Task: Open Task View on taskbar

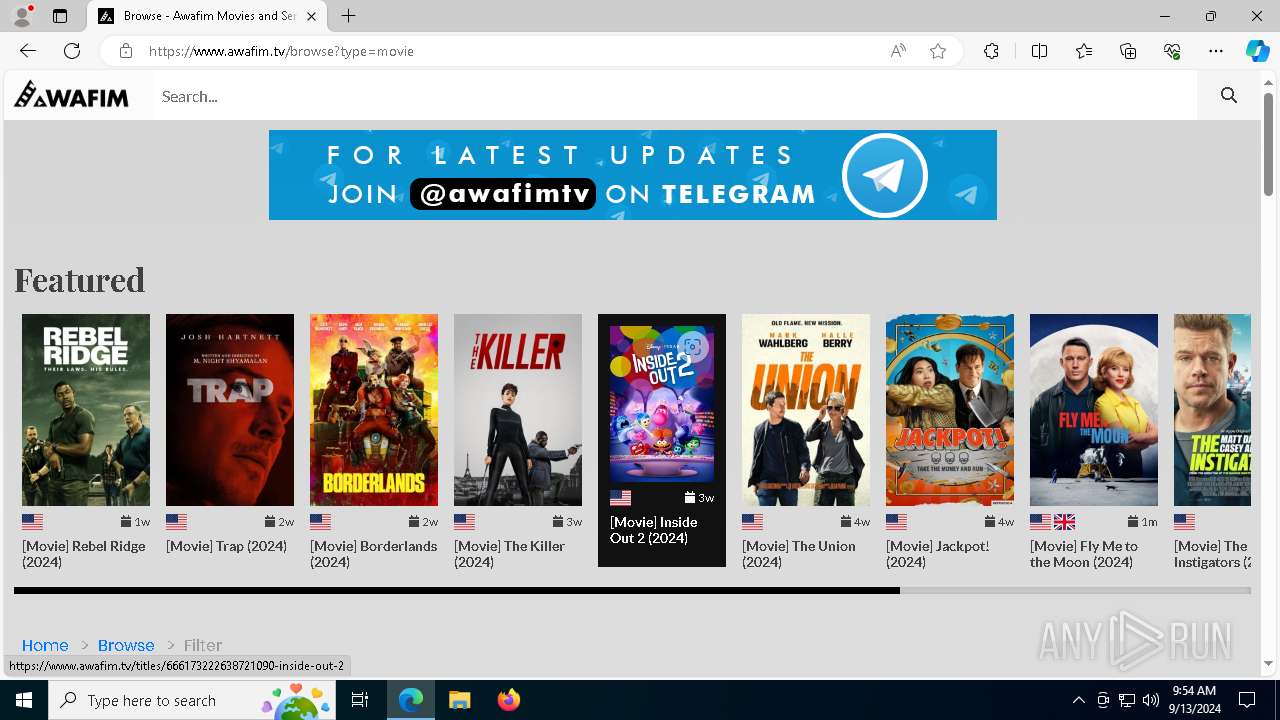Action: (361, 700)
